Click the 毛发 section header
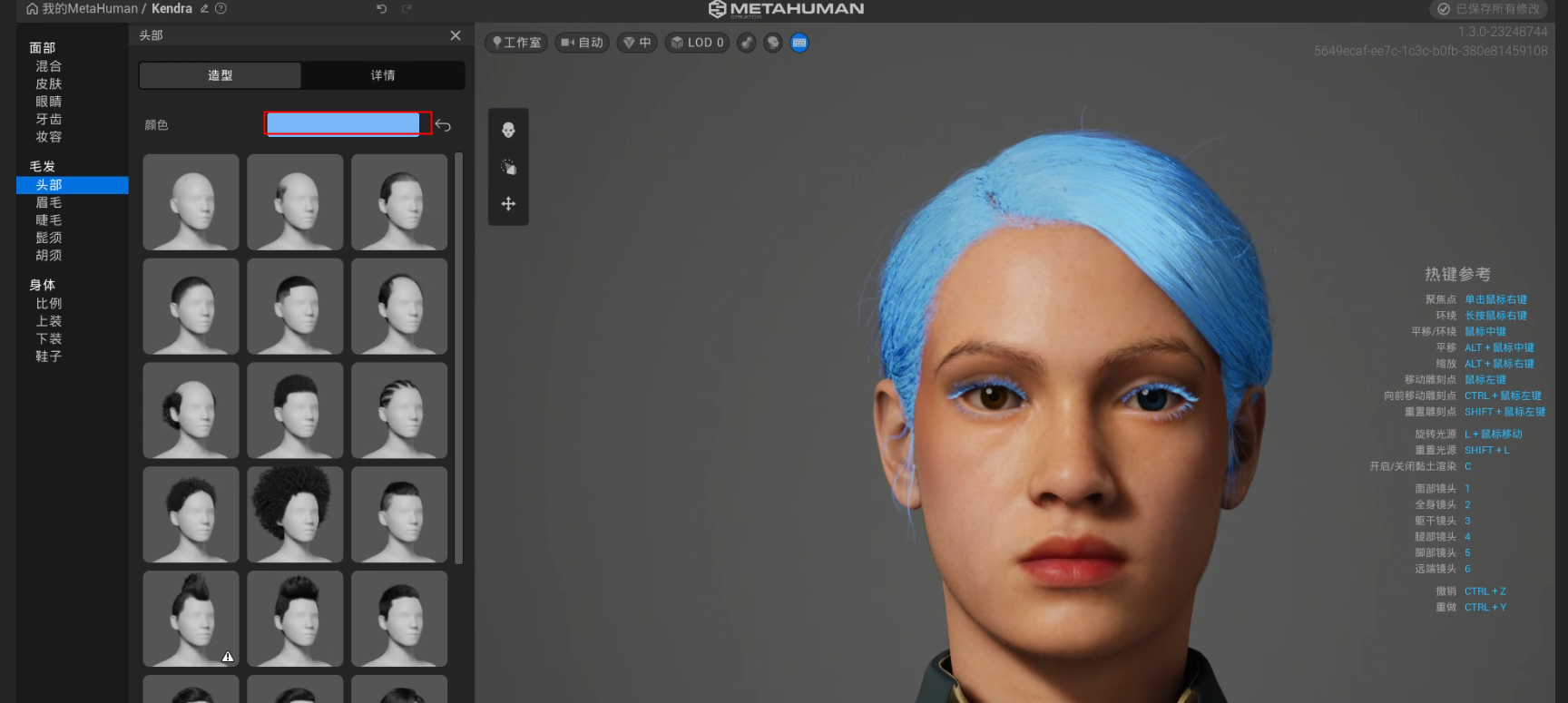The image size is (1568, 703). [x=43, y=167]
